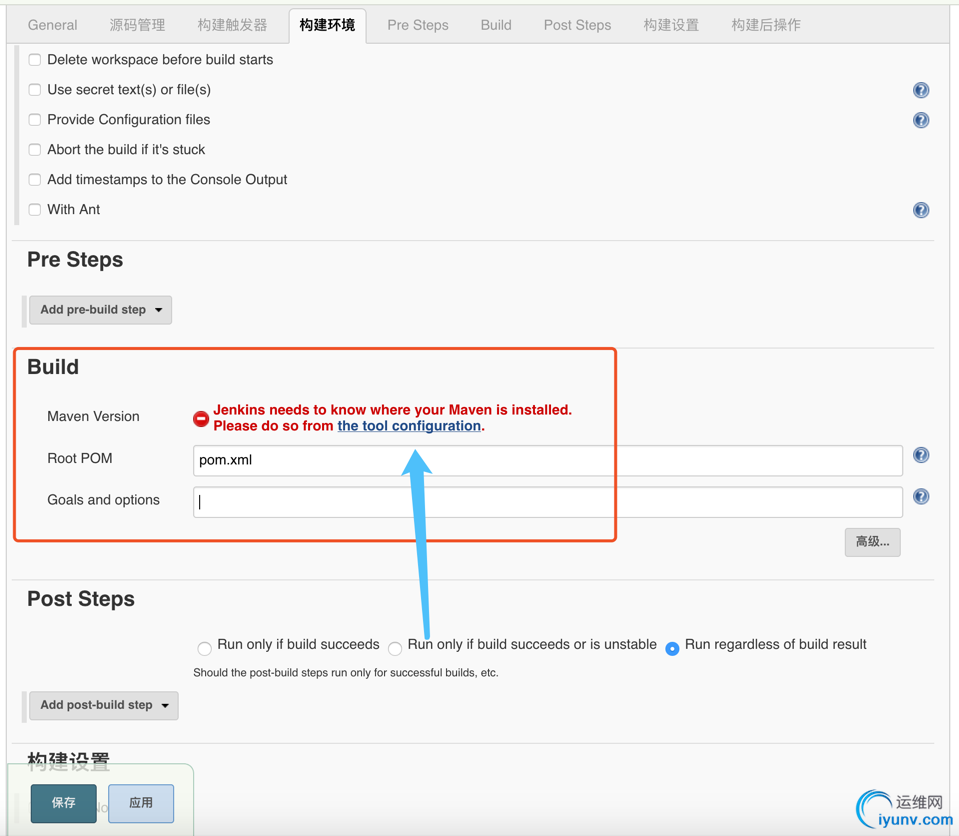Select Run regardless of build result
The height and width of the screenshot is (836, 959).
672,648
